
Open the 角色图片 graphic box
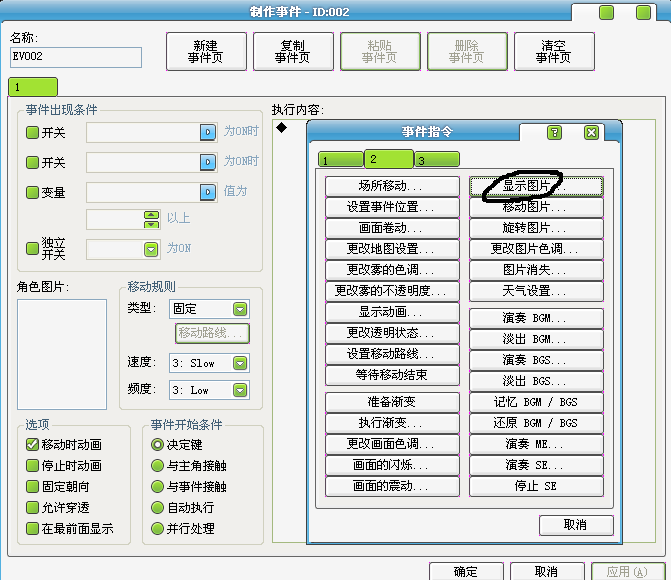[x=62, y=354]
